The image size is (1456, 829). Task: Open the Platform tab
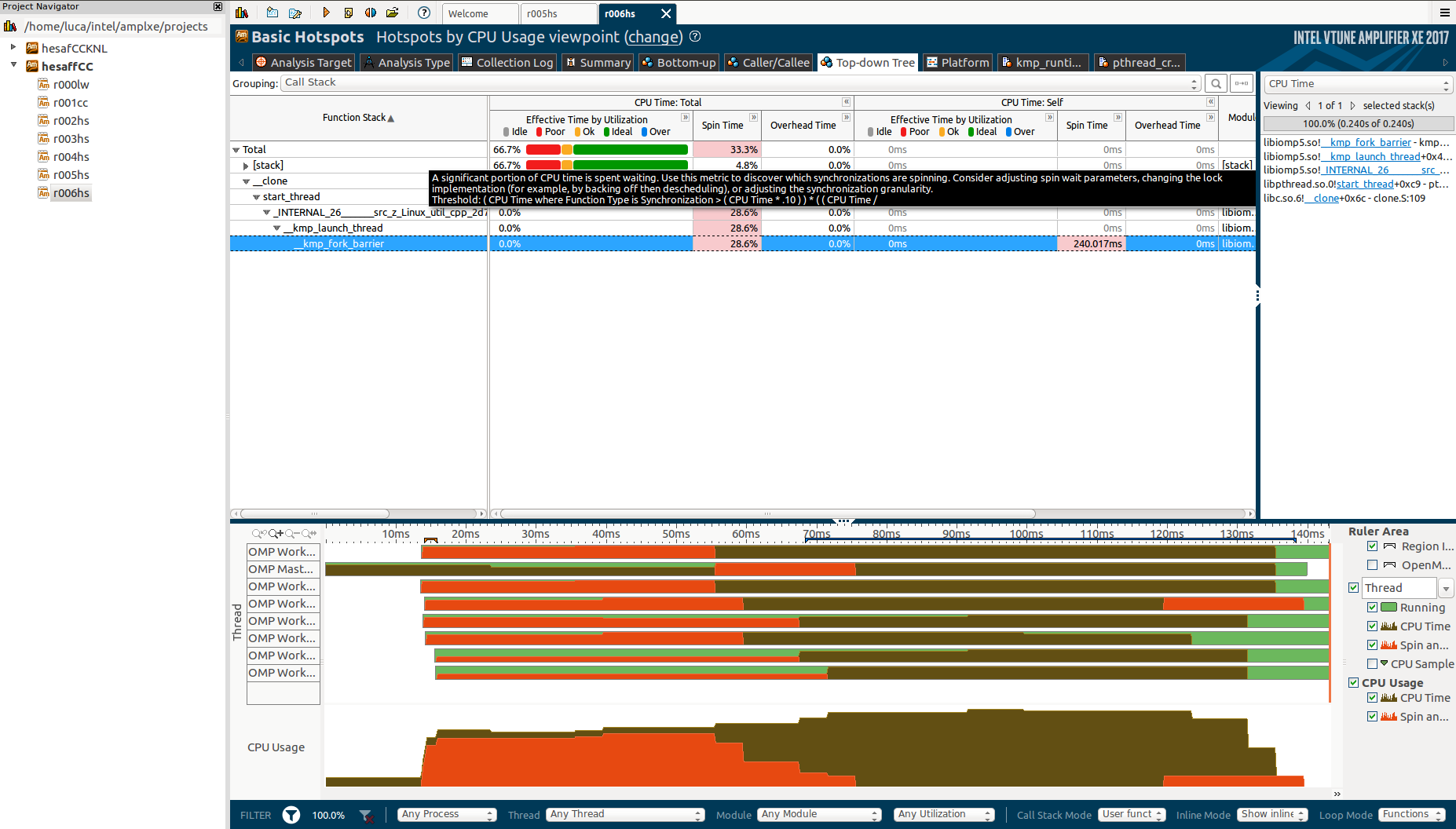(x=957, y=63)
